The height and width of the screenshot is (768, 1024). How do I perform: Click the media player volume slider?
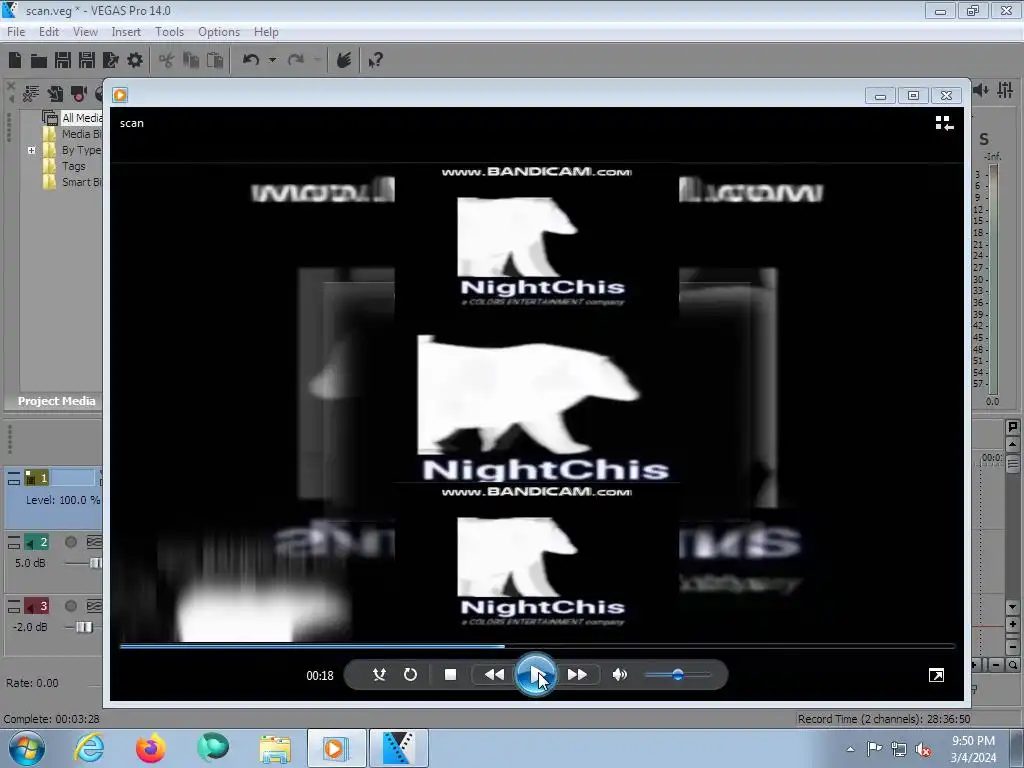pyautogui.click(x=677, y=675)
